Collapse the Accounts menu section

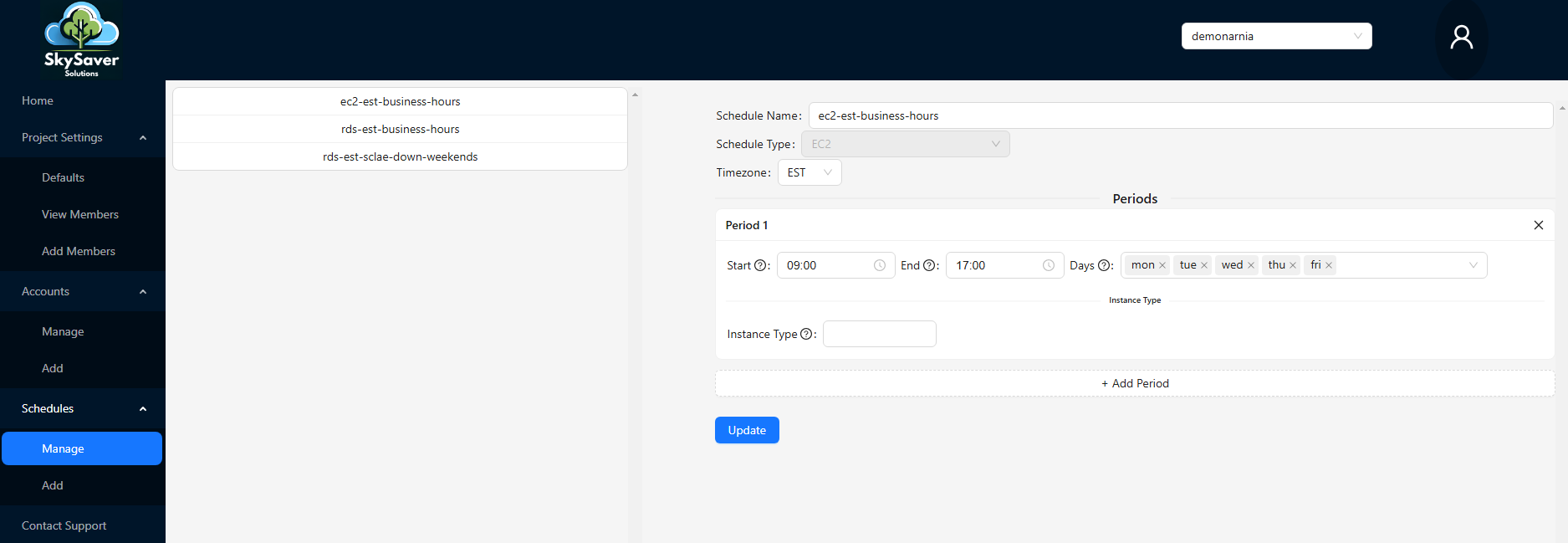[x=83, y=291]
